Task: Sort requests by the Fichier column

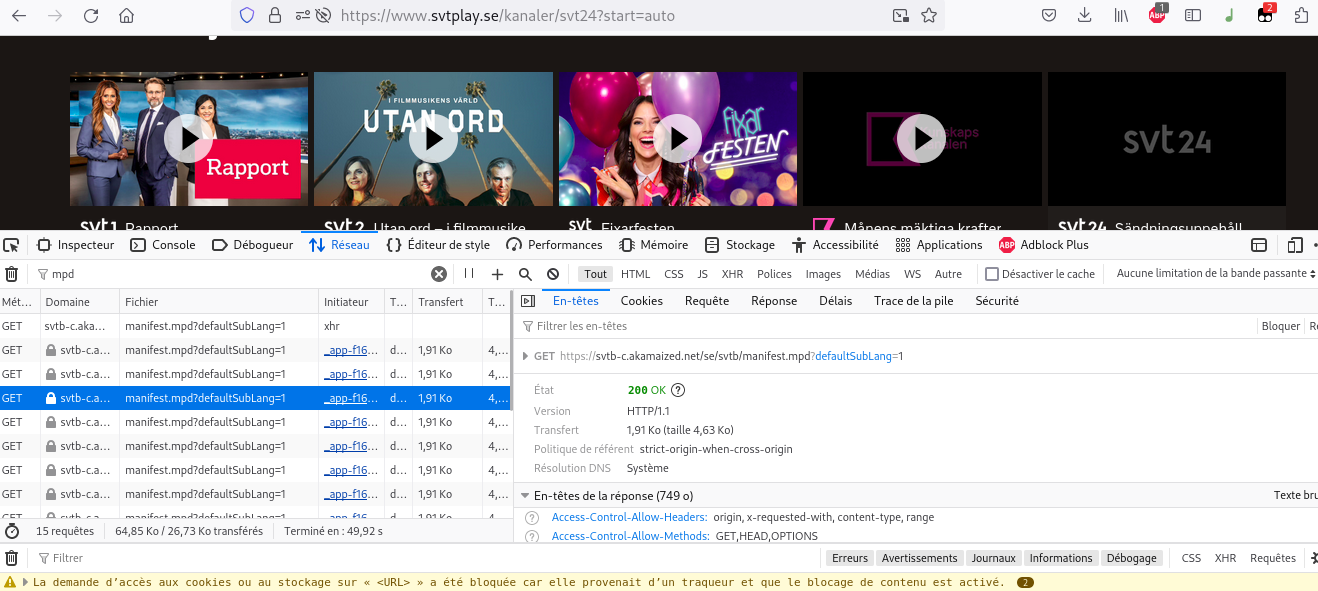Action: [219, 302]
